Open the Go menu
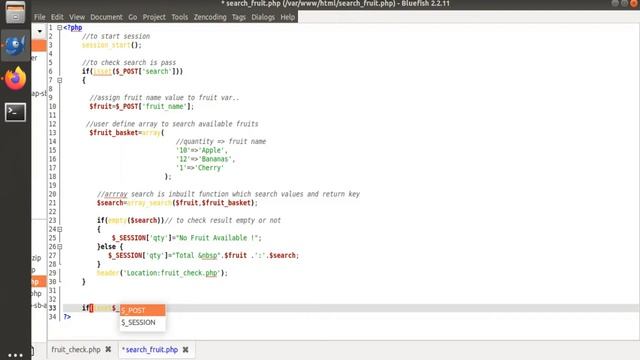 tap(133, 17)
